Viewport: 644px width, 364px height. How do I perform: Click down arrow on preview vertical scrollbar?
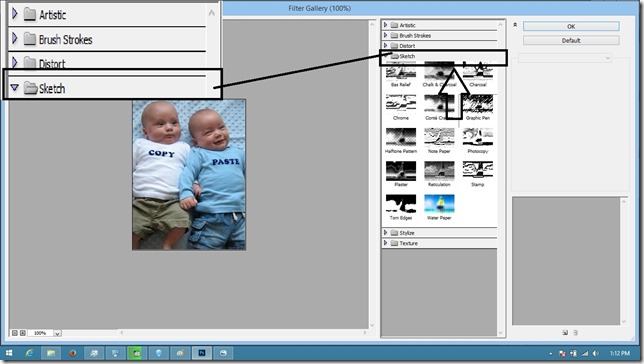tap(373, 325)
